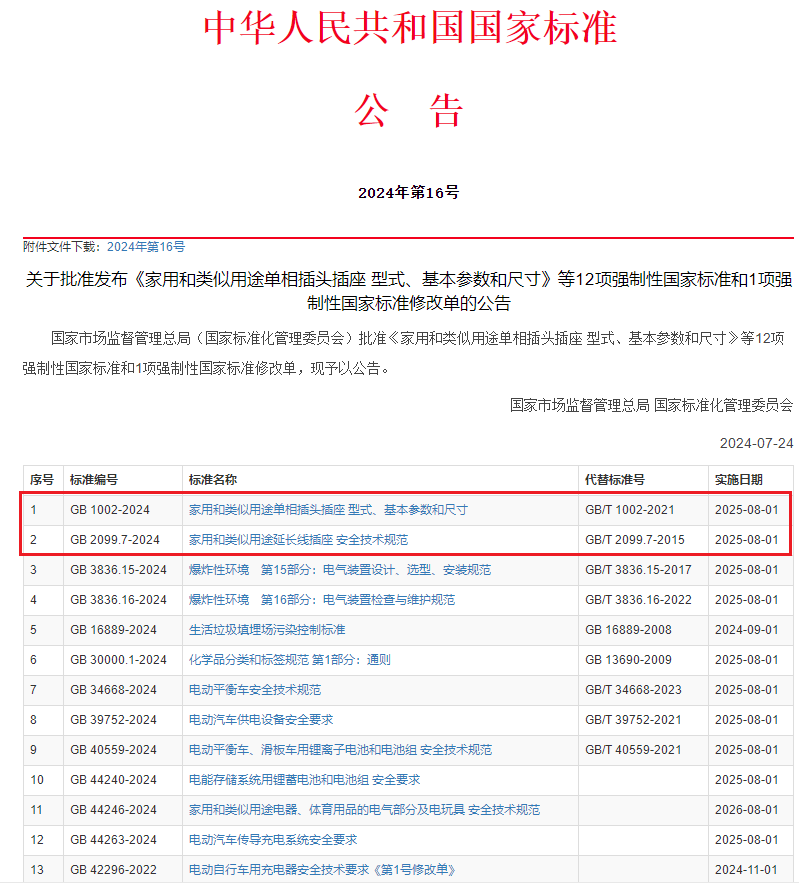Click the 实施日期 column header

coord(738,480)
